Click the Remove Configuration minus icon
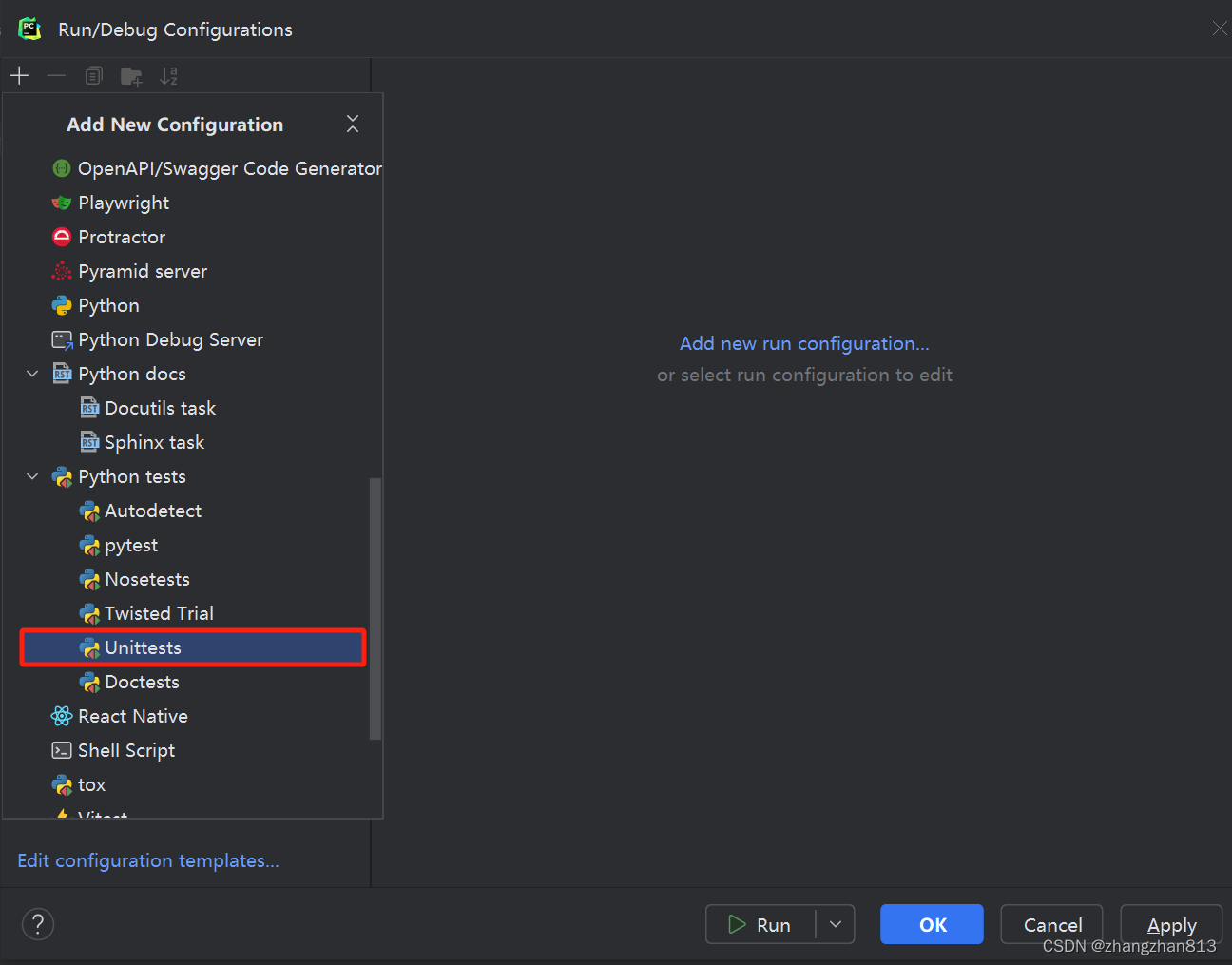 click(x=56, y=75)
